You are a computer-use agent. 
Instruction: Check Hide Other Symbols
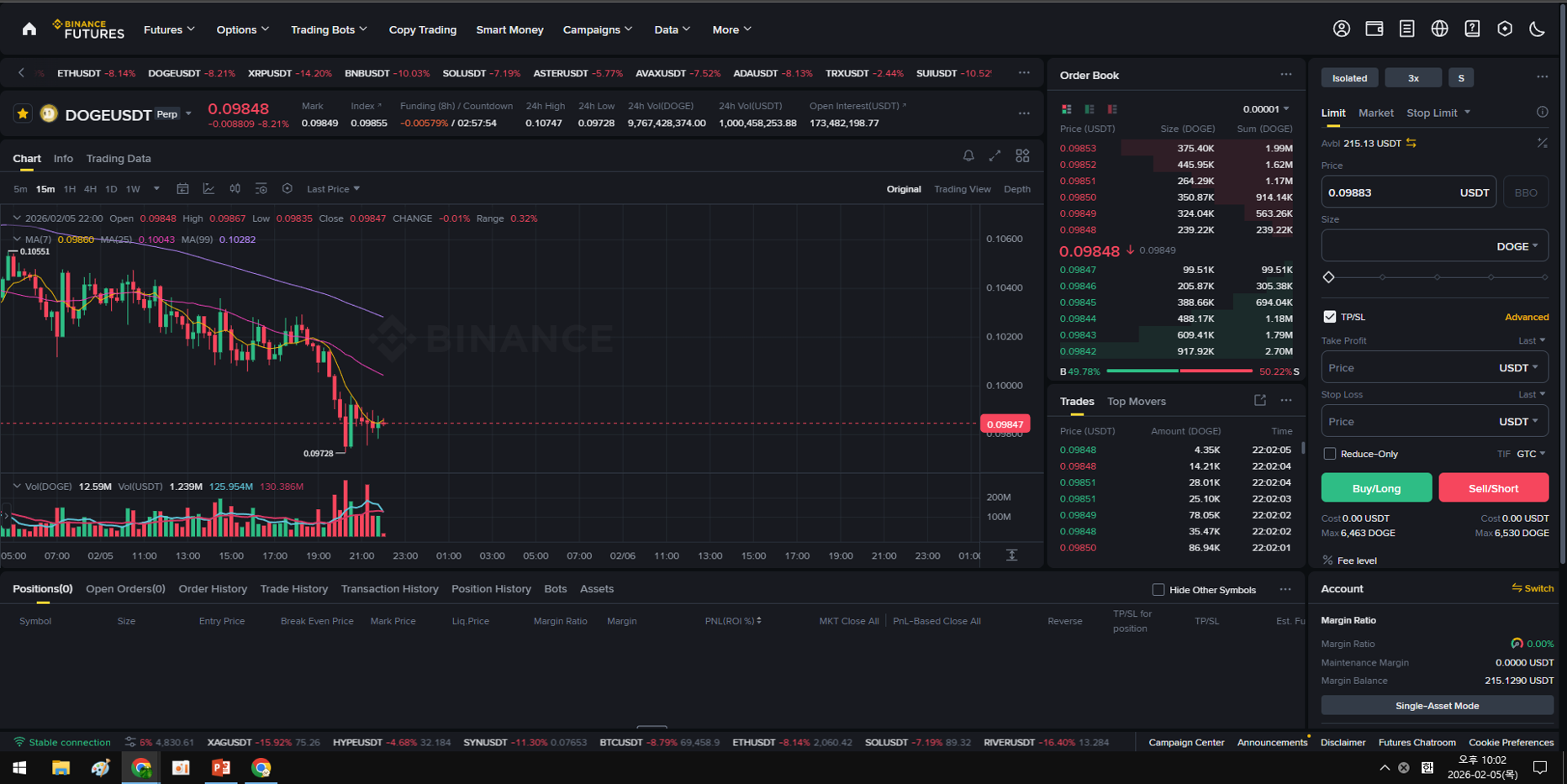pos(1158,590)
